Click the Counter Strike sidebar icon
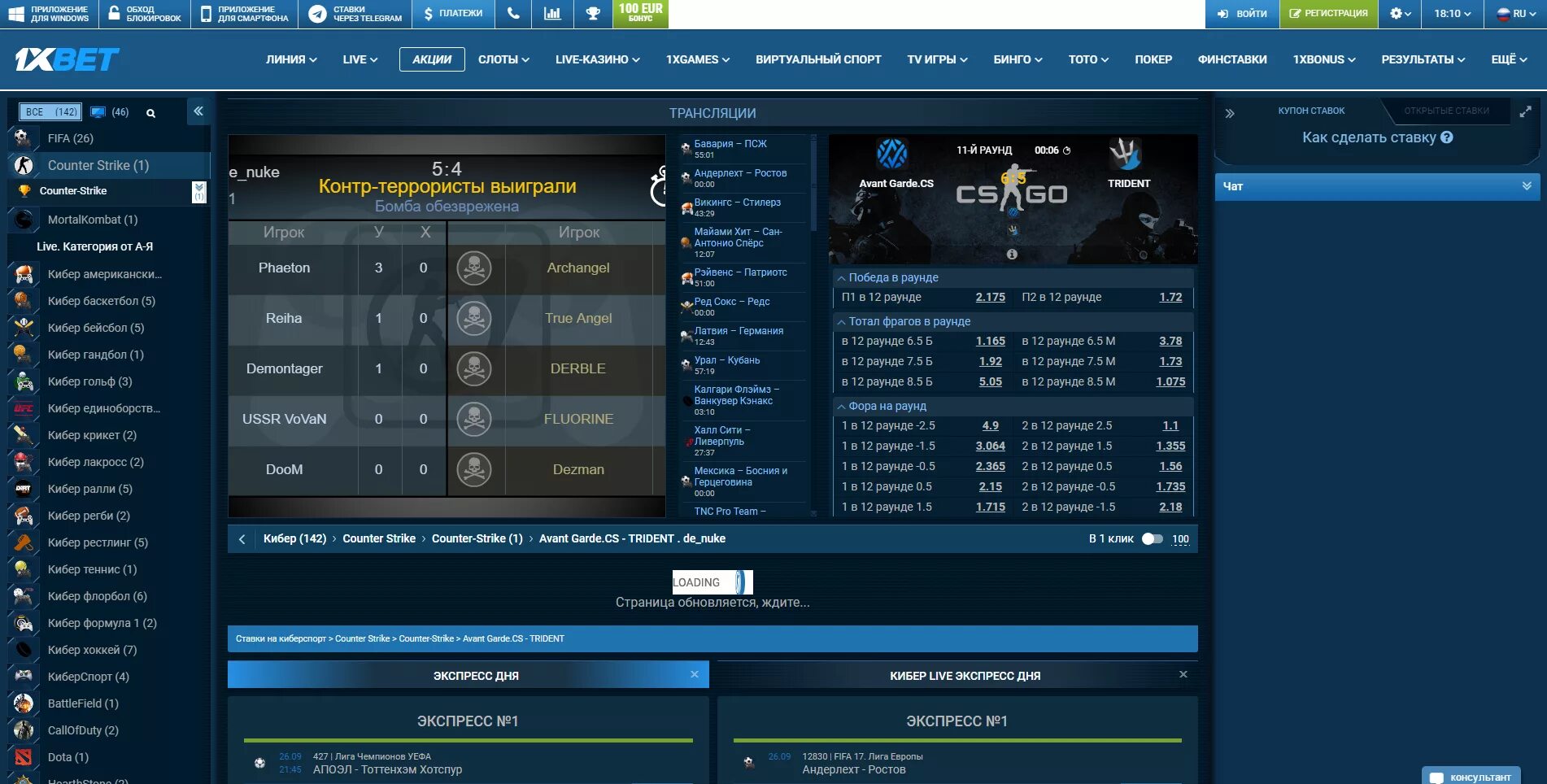This screenshot has width=1547, height=784. tap(24, 165)
